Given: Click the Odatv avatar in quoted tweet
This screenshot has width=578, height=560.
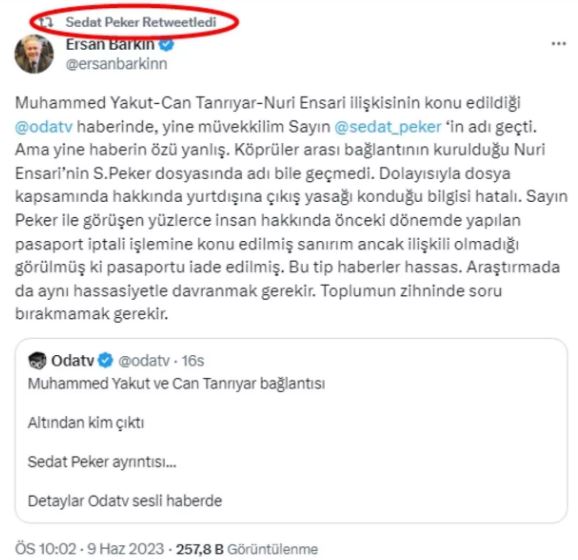Looking at the screenshot, I should tap(37, 360).
